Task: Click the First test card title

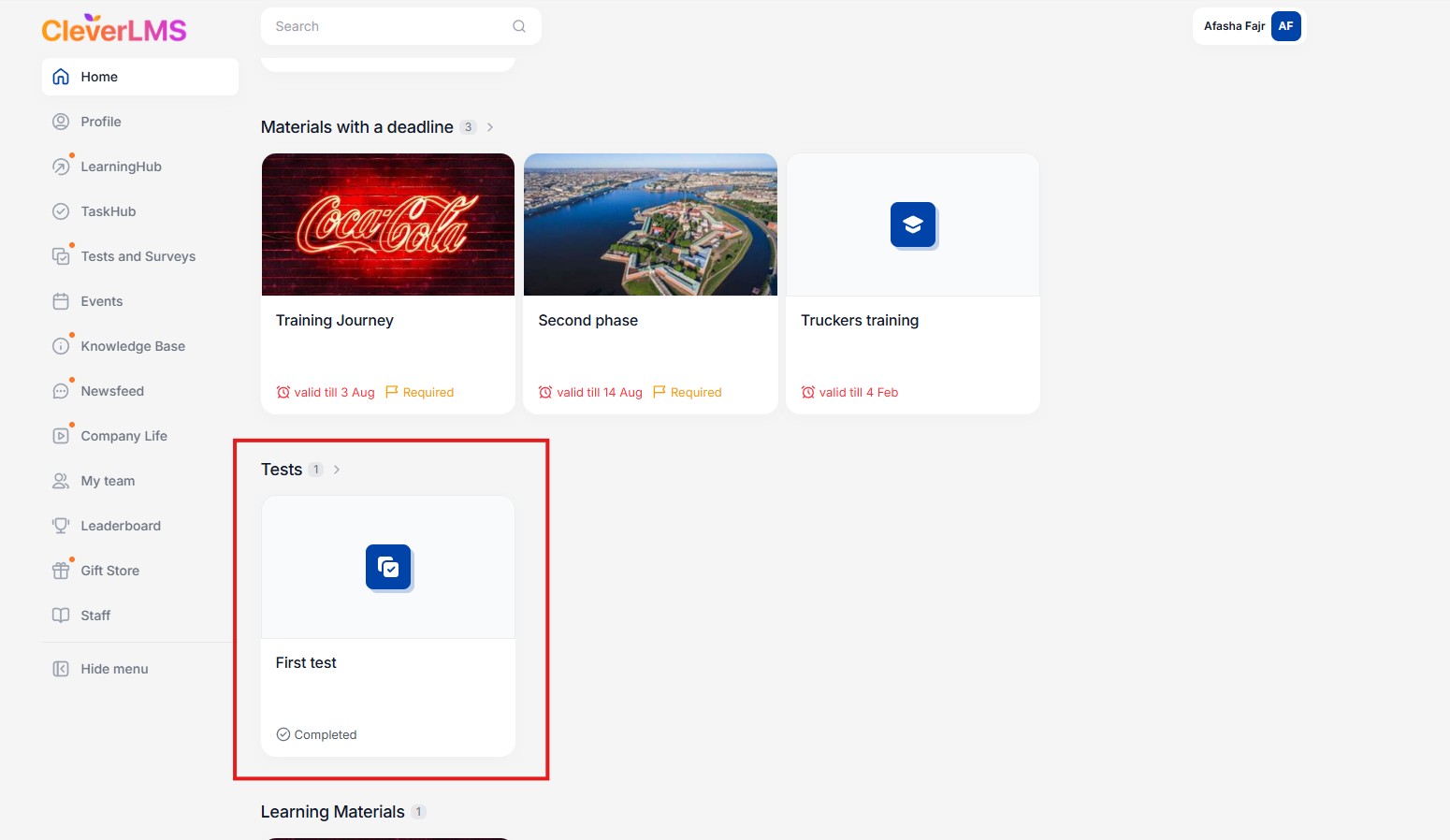Action: [306, 662]
